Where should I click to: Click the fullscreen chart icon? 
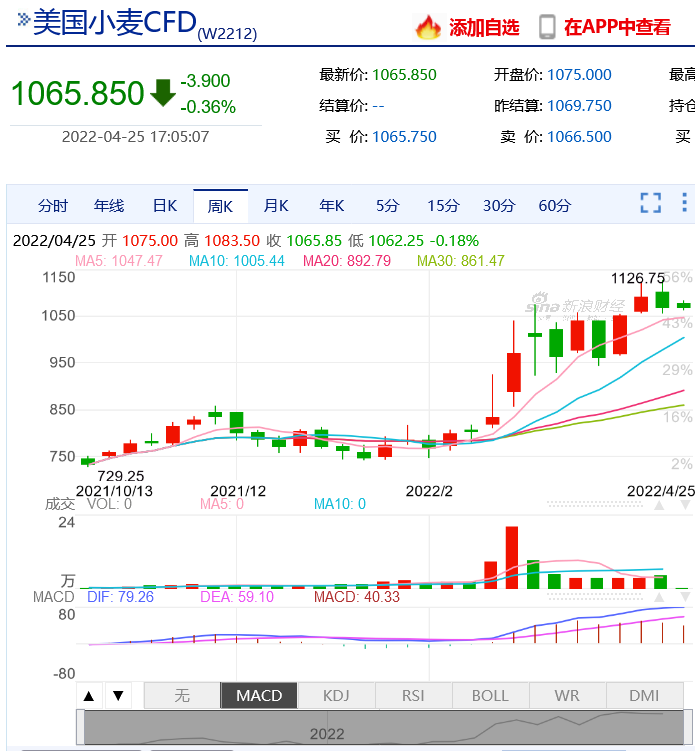click(x=651, y=204)
